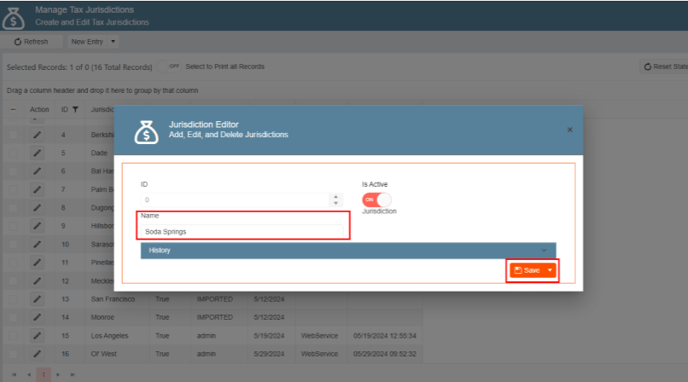
Task: Go to next page arrow in pager
Action: click(58, 375)
